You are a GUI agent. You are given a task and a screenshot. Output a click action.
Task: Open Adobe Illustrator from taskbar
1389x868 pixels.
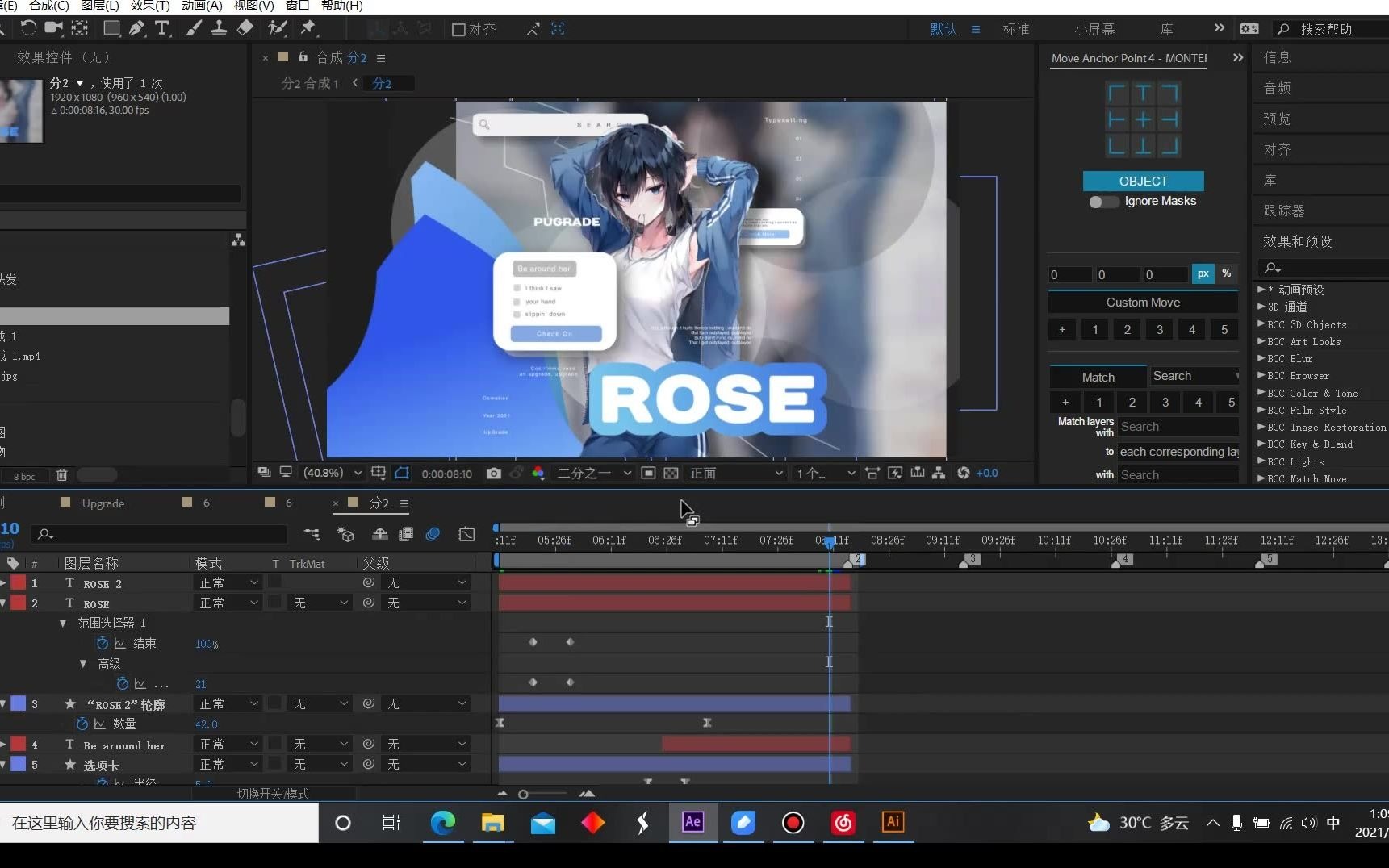point(892,822)
